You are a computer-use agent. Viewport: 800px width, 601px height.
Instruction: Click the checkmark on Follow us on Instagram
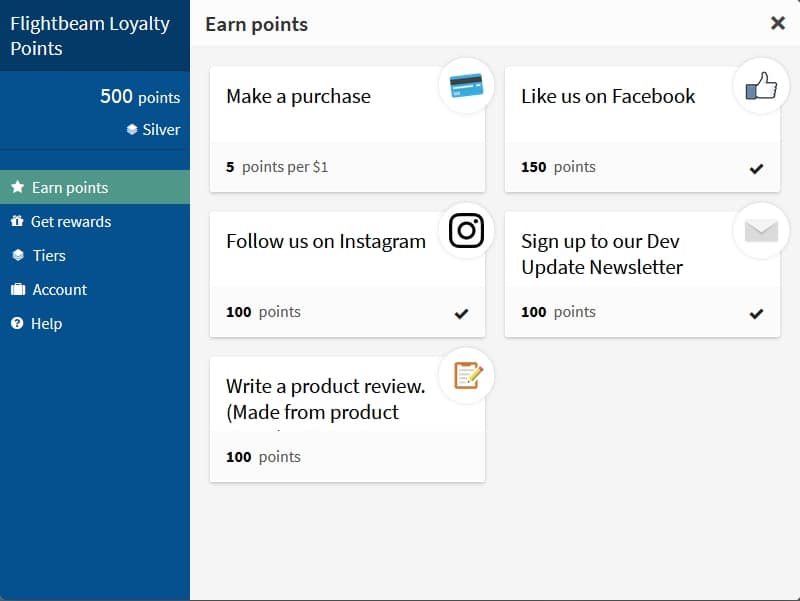pos(461,313)
